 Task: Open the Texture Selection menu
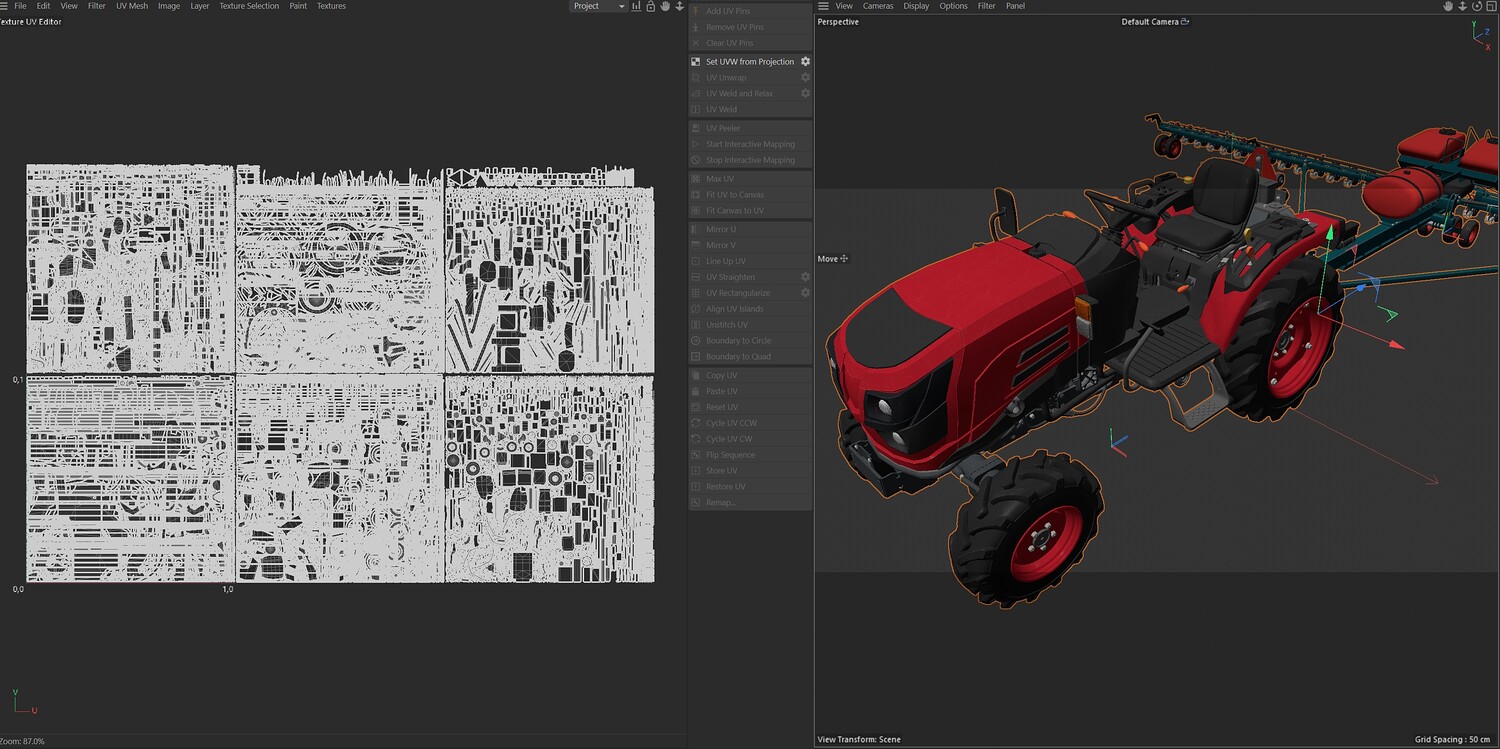click(249, 6)
